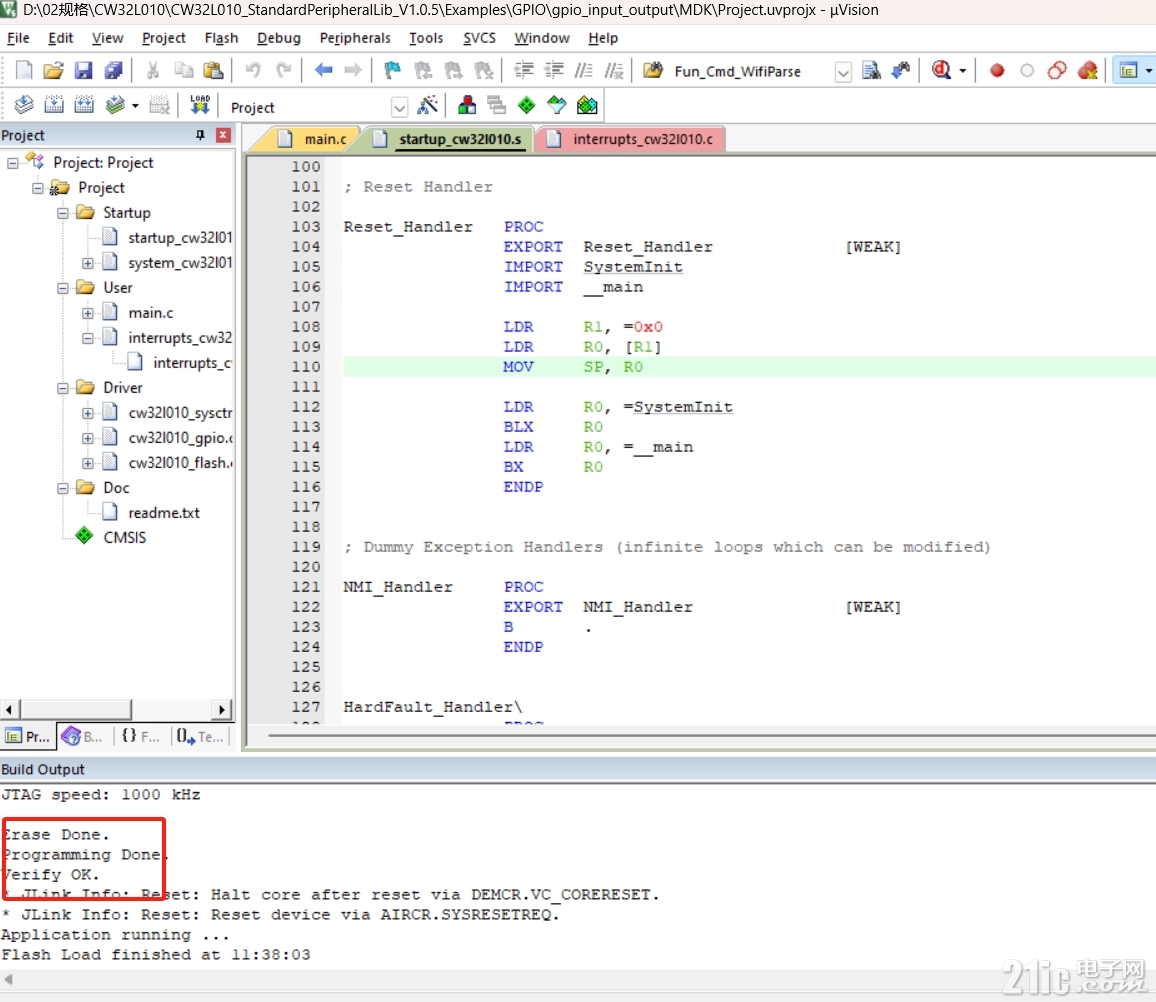
Task: Toggle the Project window view button
Action: [x=1128, y=71]
